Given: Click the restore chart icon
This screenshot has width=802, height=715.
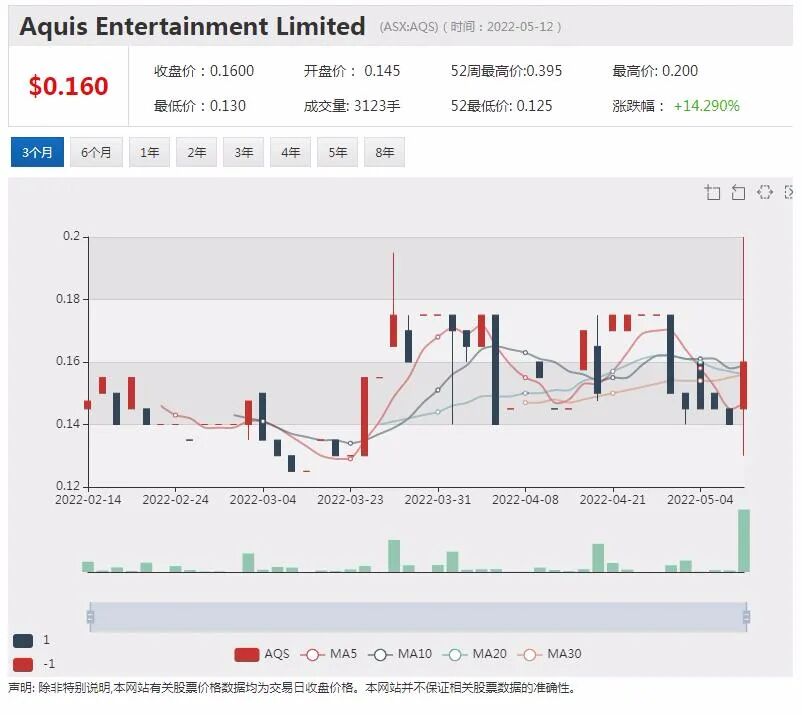Looking at the screenshot, I should tap(765, 192).
